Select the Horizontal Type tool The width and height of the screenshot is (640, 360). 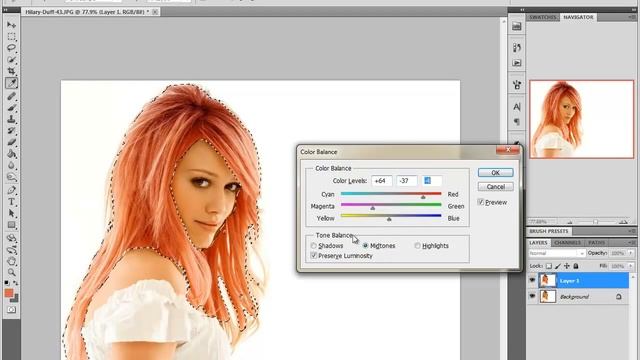click(11, 202)
